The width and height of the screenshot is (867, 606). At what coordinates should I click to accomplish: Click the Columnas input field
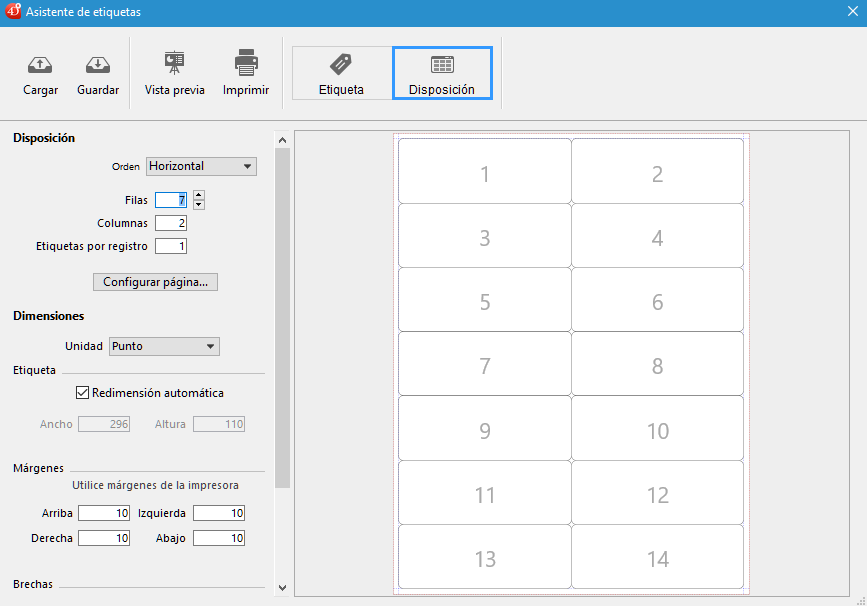[x=170, y=223]
